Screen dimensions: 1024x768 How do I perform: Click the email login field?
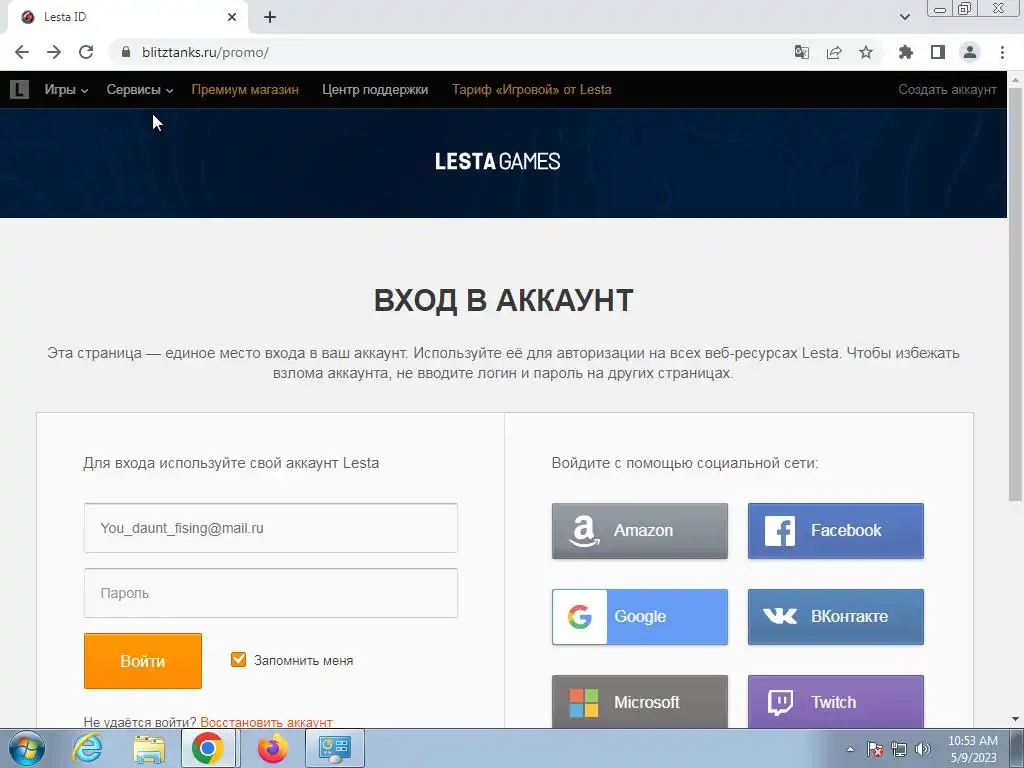click(270, 528)
